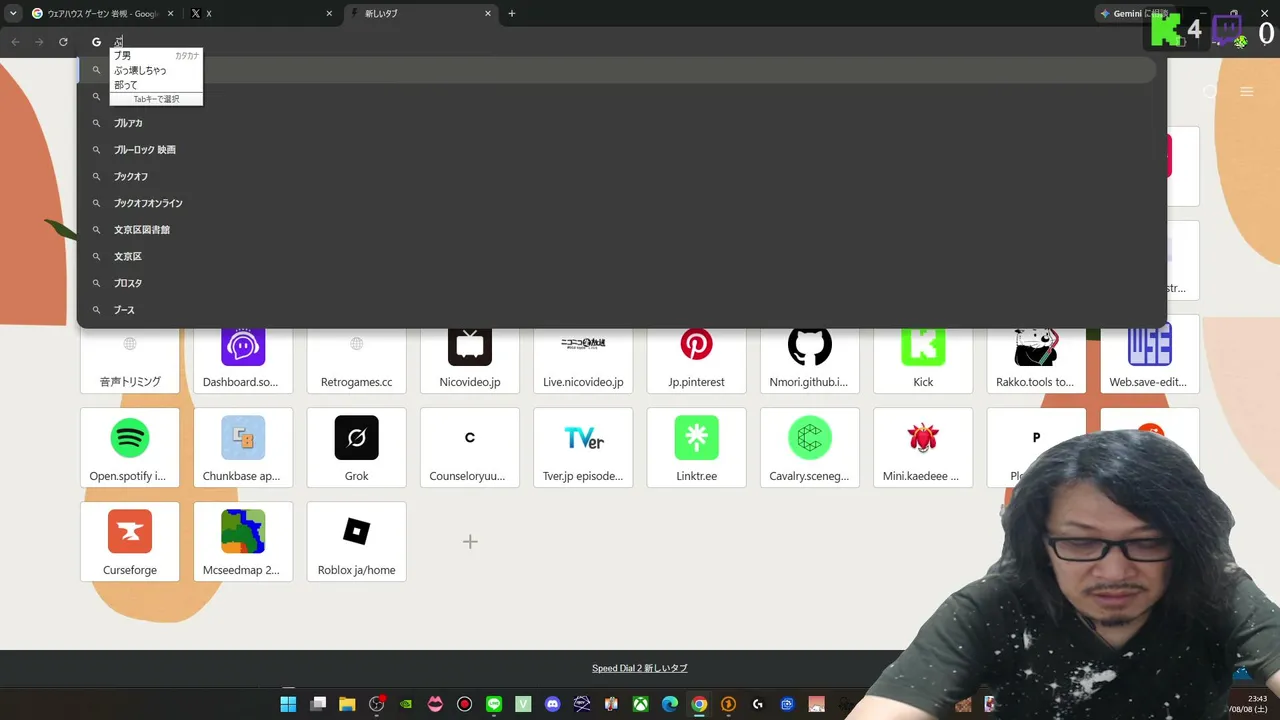Open the Speed Dial 2 新しいタブ link

point(640,668)
